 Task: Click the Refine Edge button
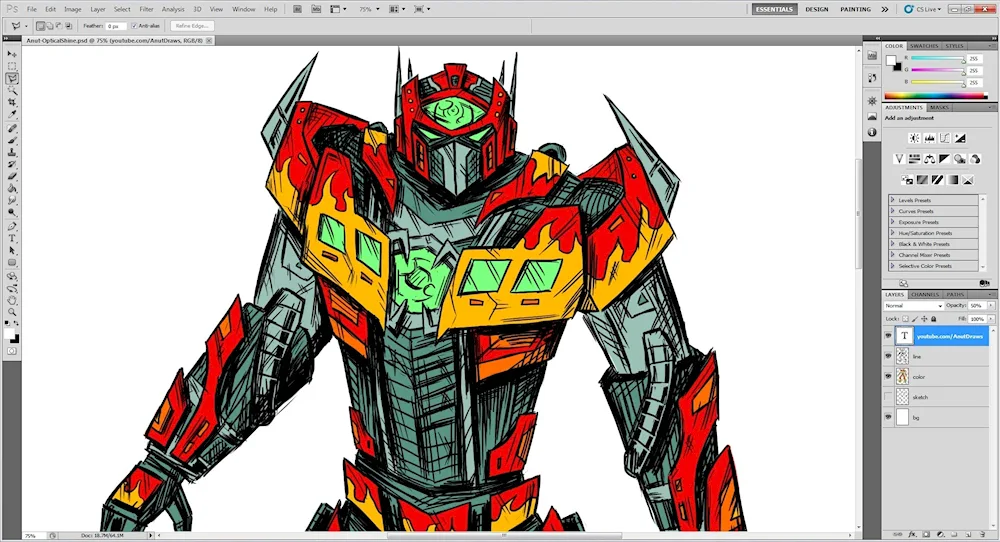pos(192,26)
